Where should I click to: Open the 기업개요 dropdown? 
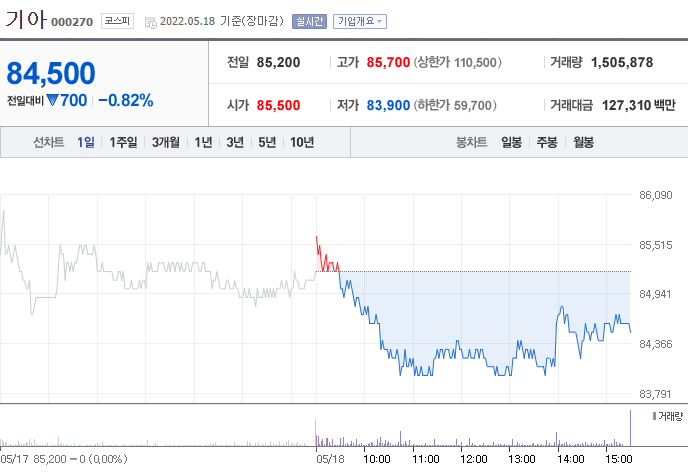(x=360, y=21)
